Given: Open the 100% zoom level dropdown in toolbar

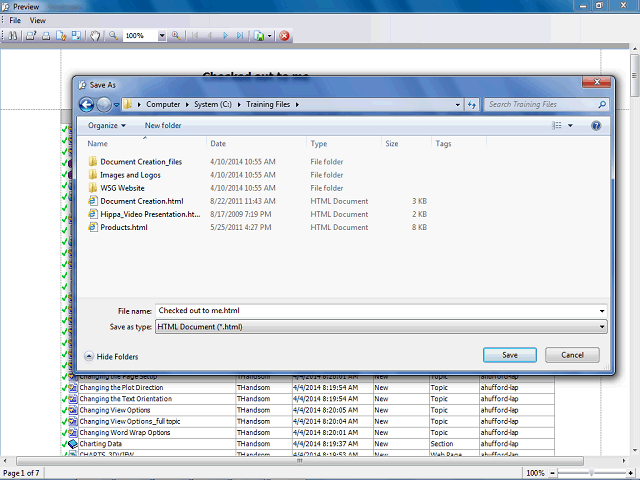Looking at the screenshot, I should pos(162,36).
